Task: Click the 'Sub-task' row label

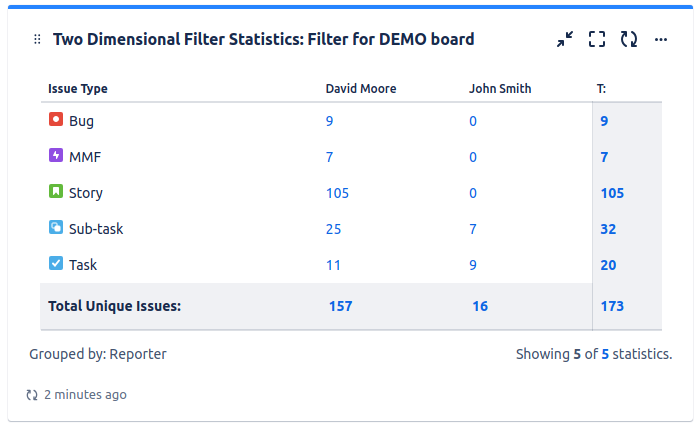Action: click(x=96, y=229)
